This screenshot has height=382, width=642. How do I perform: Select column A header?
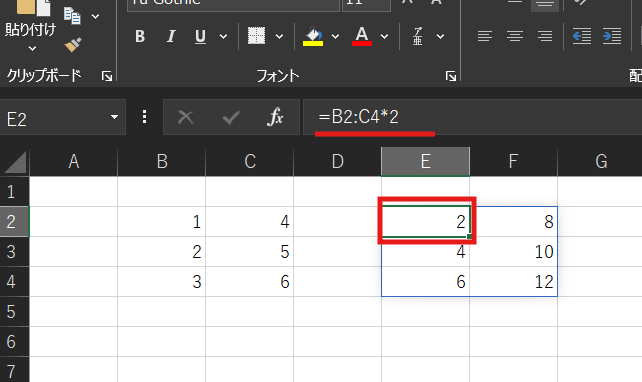74,161
